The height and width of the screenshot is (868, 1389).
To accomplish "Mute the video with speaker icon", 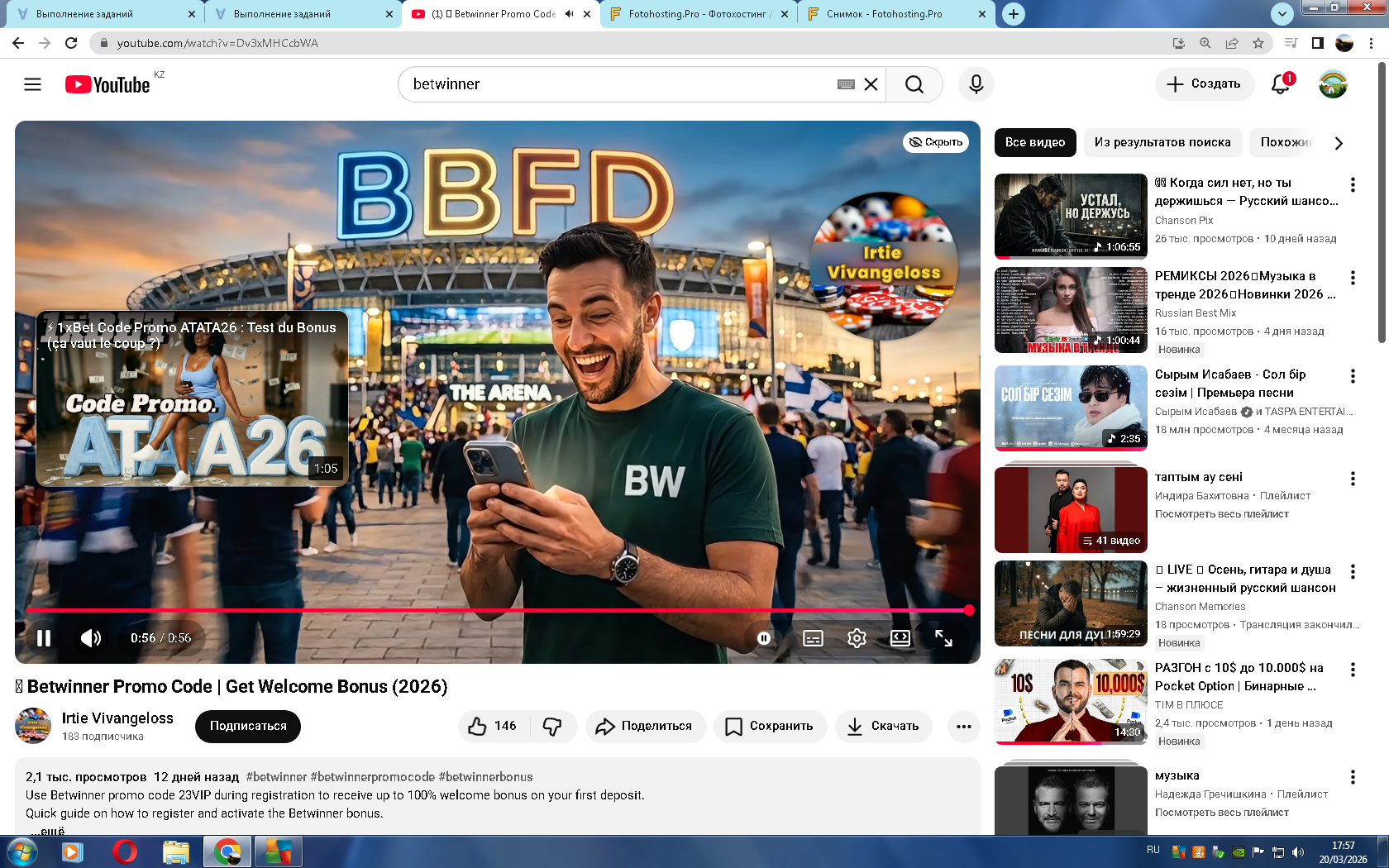I will (91, 638).
